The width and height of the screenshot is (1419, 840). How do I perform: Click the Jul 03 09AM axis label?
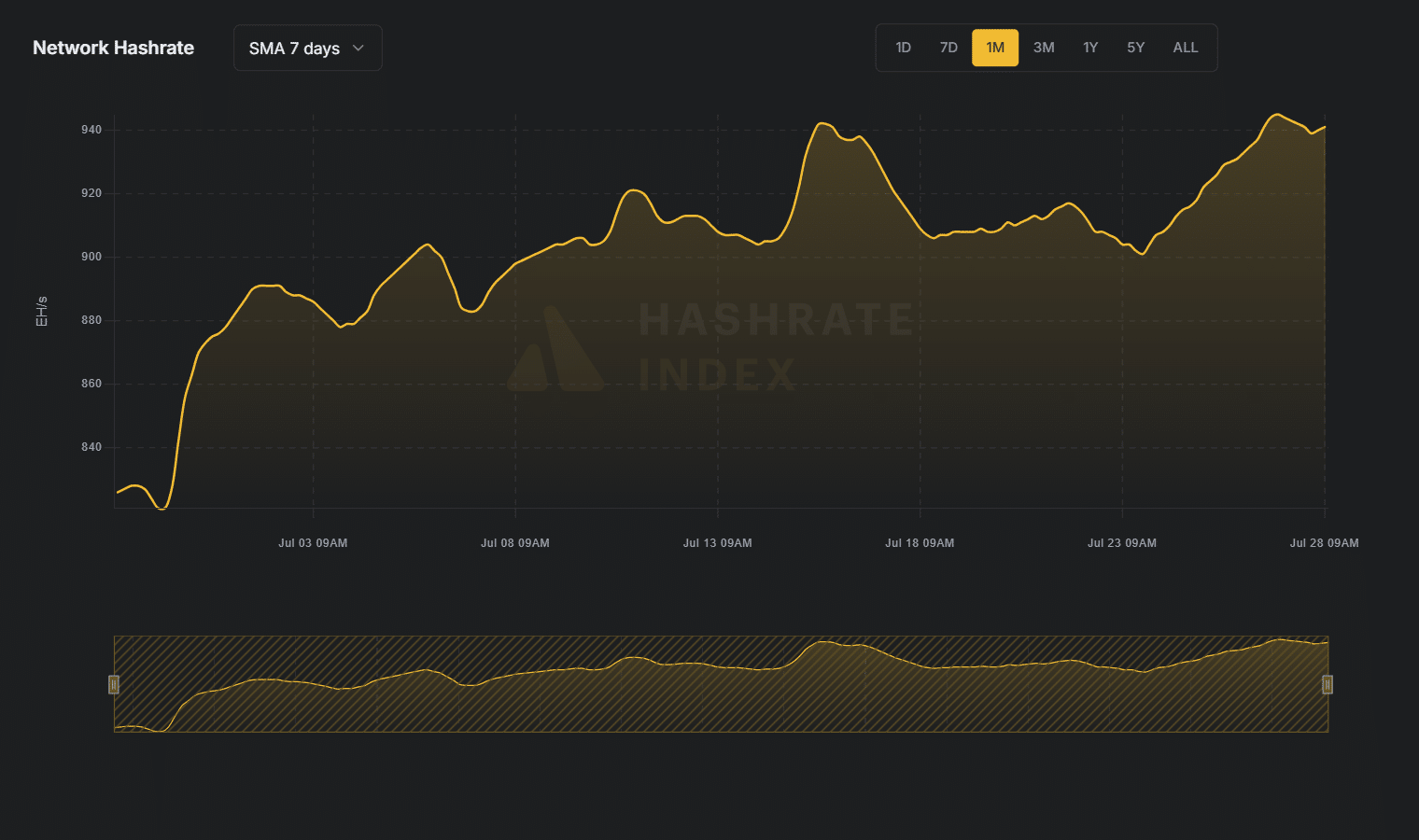click(x=313, y=543)
